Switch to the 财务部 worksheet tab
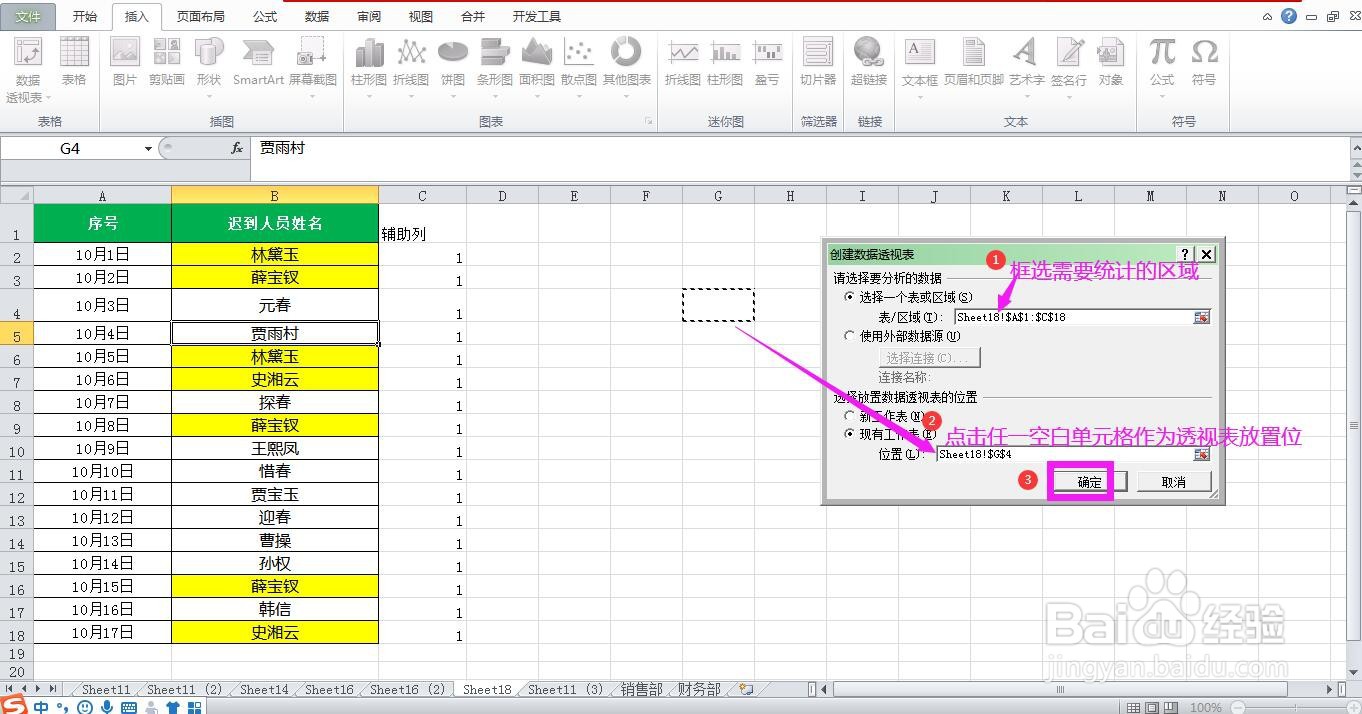 (698, 689)
